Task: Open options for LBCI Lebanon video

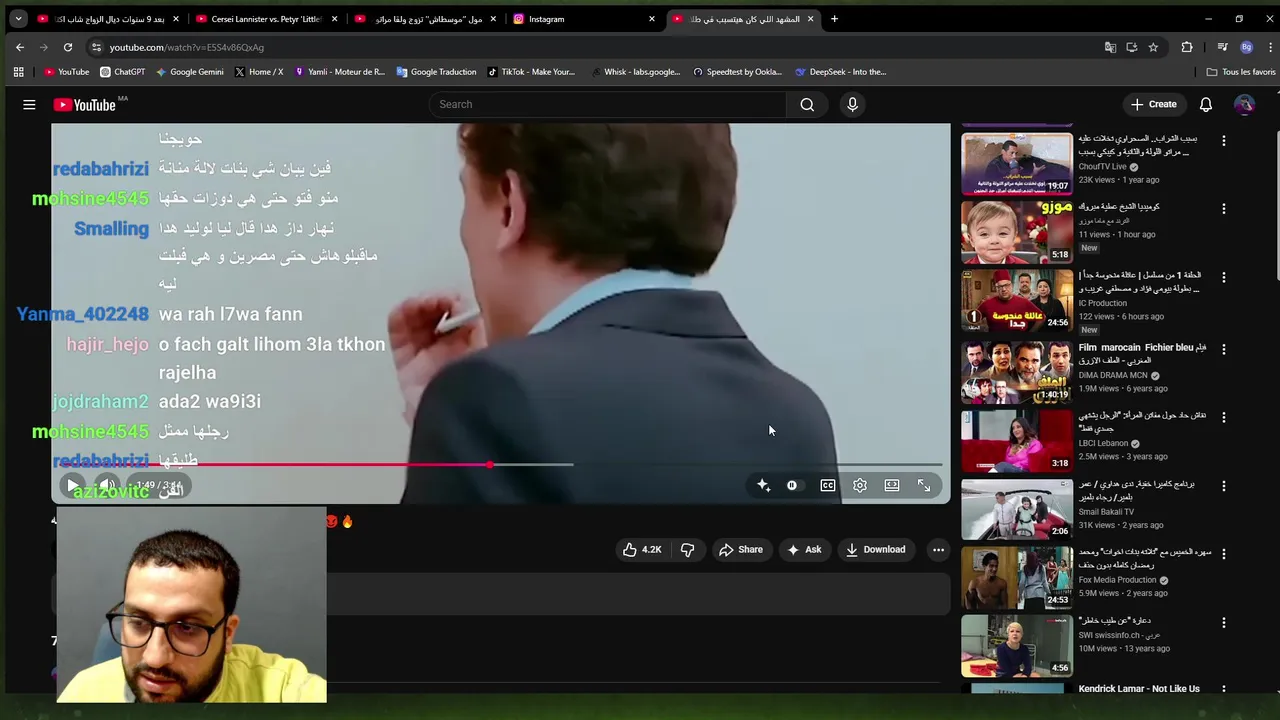Action: [1224, 417]
